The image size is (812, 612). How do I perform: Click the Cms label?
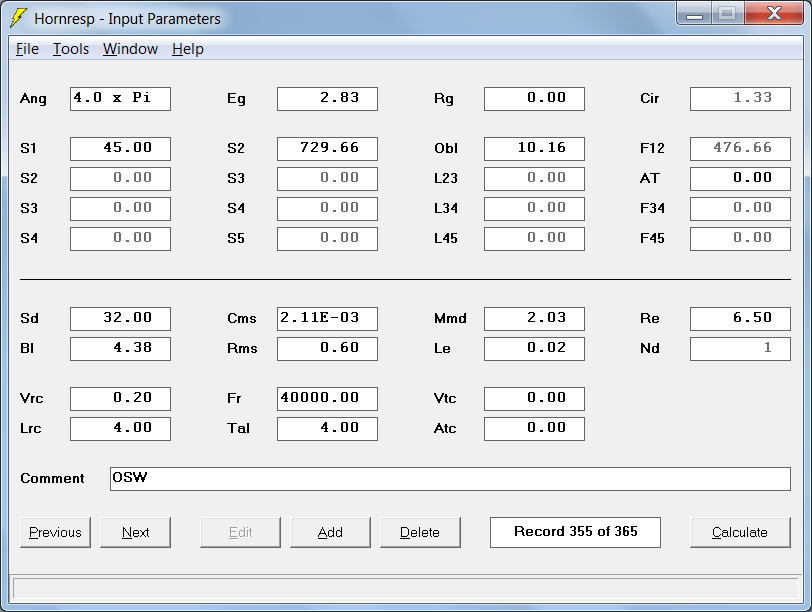click(x=242, y=318)
